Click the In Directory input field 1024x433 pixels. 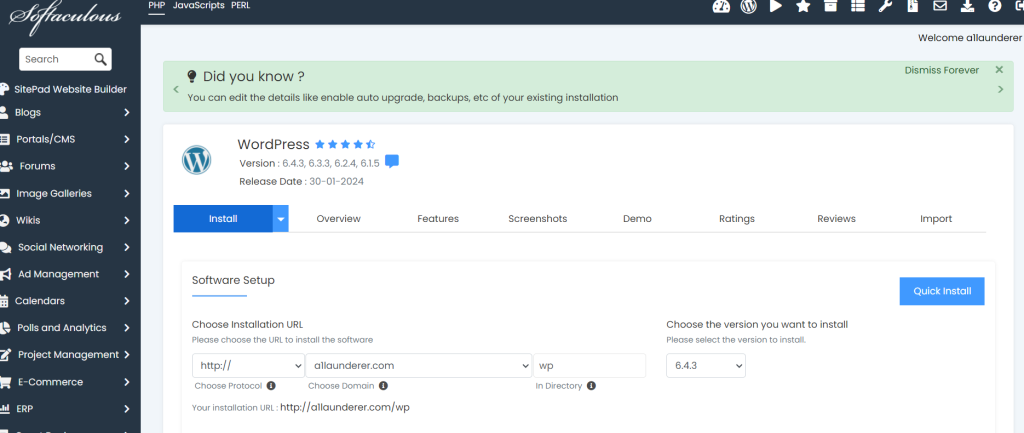point(590,366)
